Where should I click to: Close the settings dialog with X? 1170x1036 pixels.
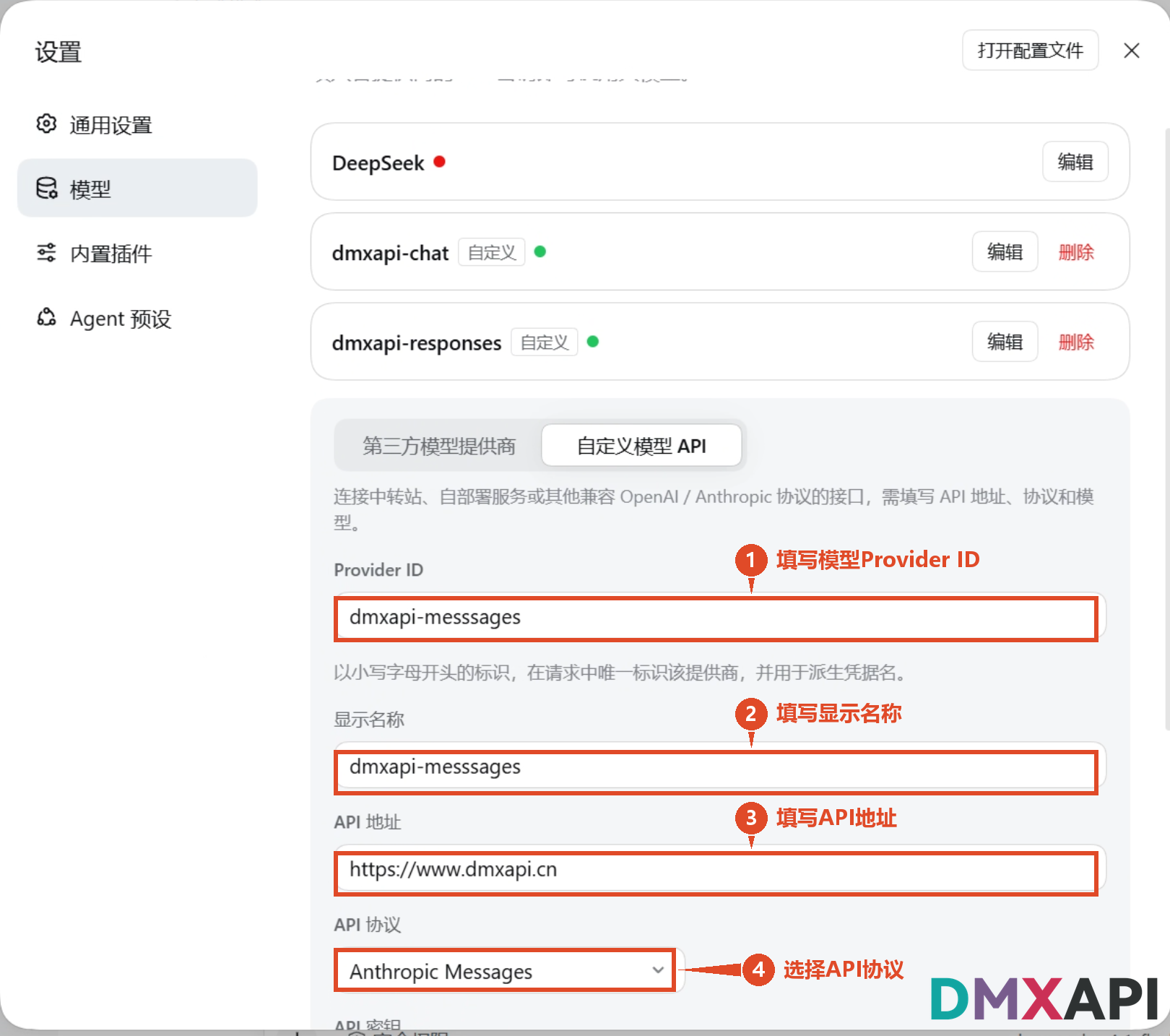(x=1132, y=50)
